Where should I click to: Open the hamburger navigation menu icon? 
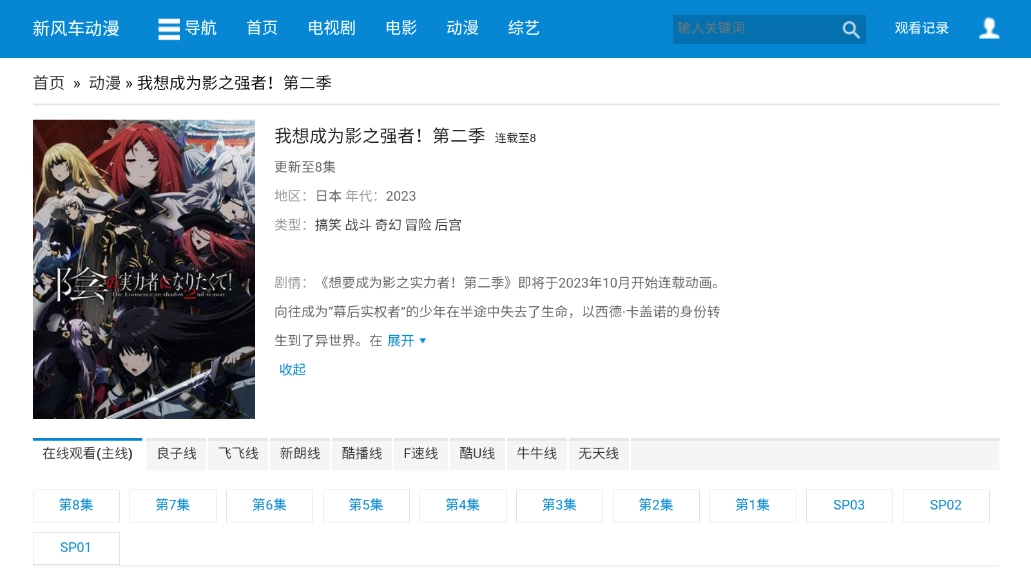coord(169,29)
